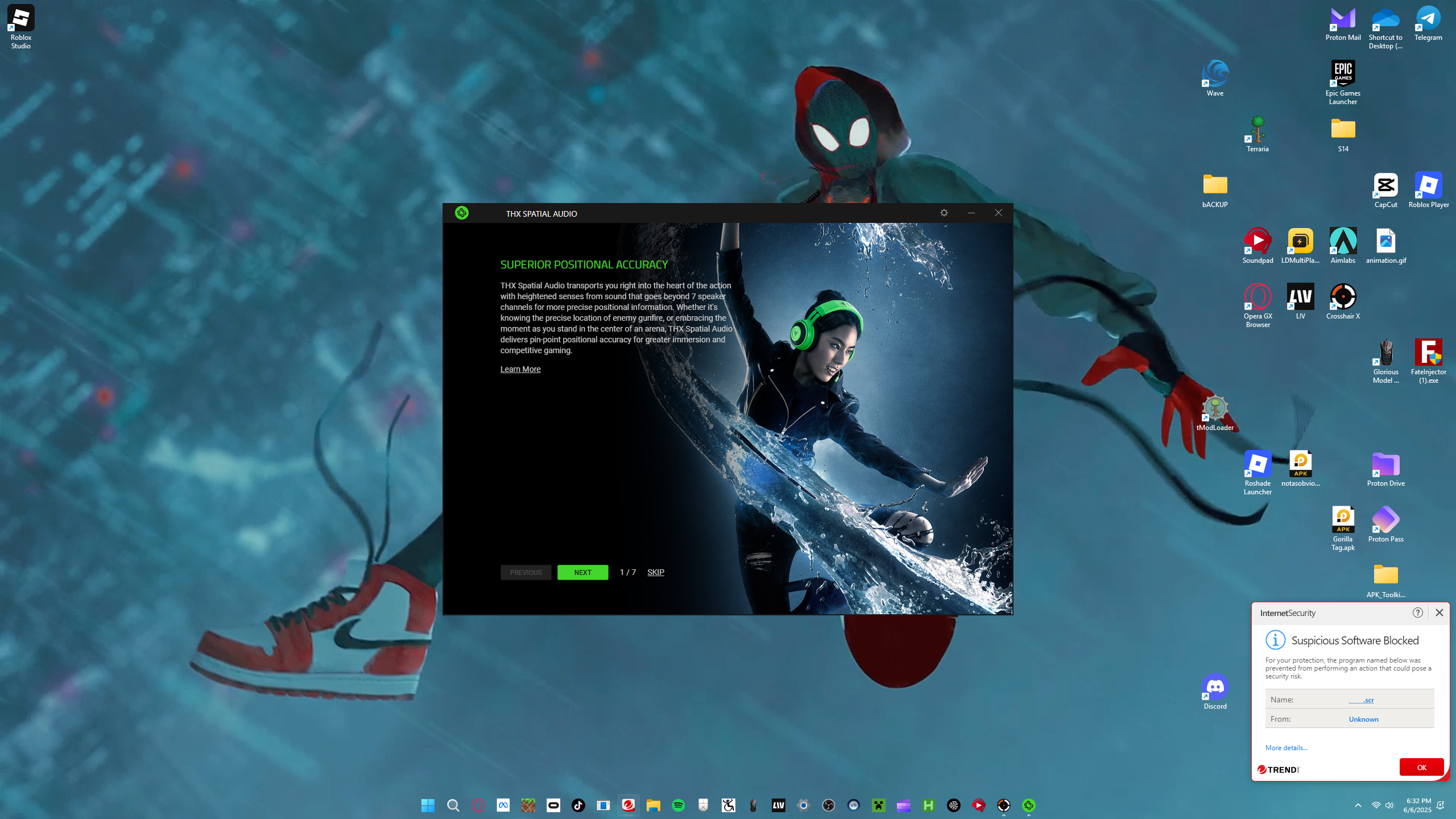Open the Wi-Fi network tray icon
The image size is (1456, 819).
pyautogui.click(x=1376, y=805)
